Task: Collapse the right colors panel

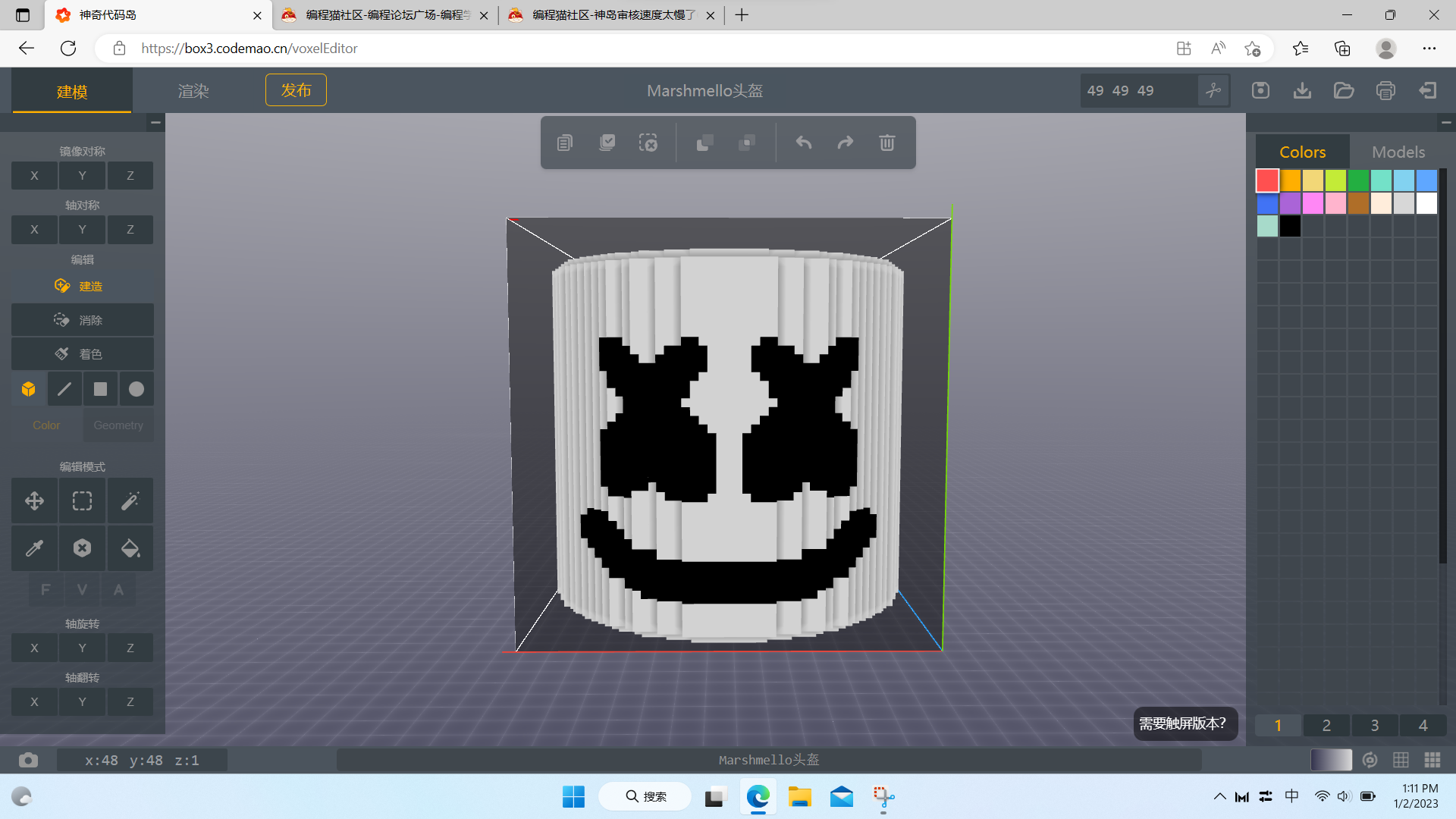Action: point(1446,122)
